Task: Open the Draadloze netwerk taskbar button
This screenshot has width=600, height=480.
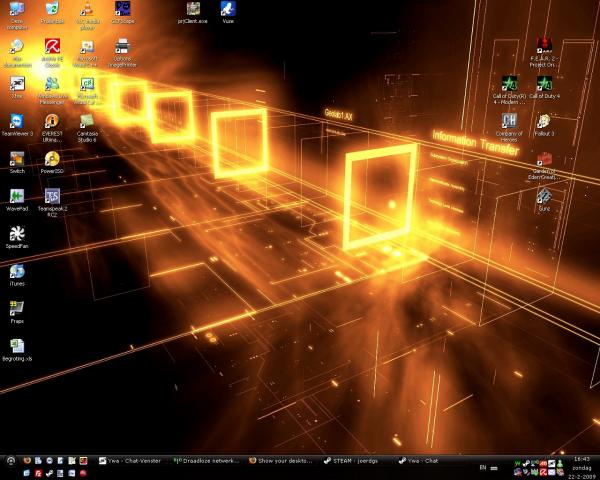Action: pos(207,461)
